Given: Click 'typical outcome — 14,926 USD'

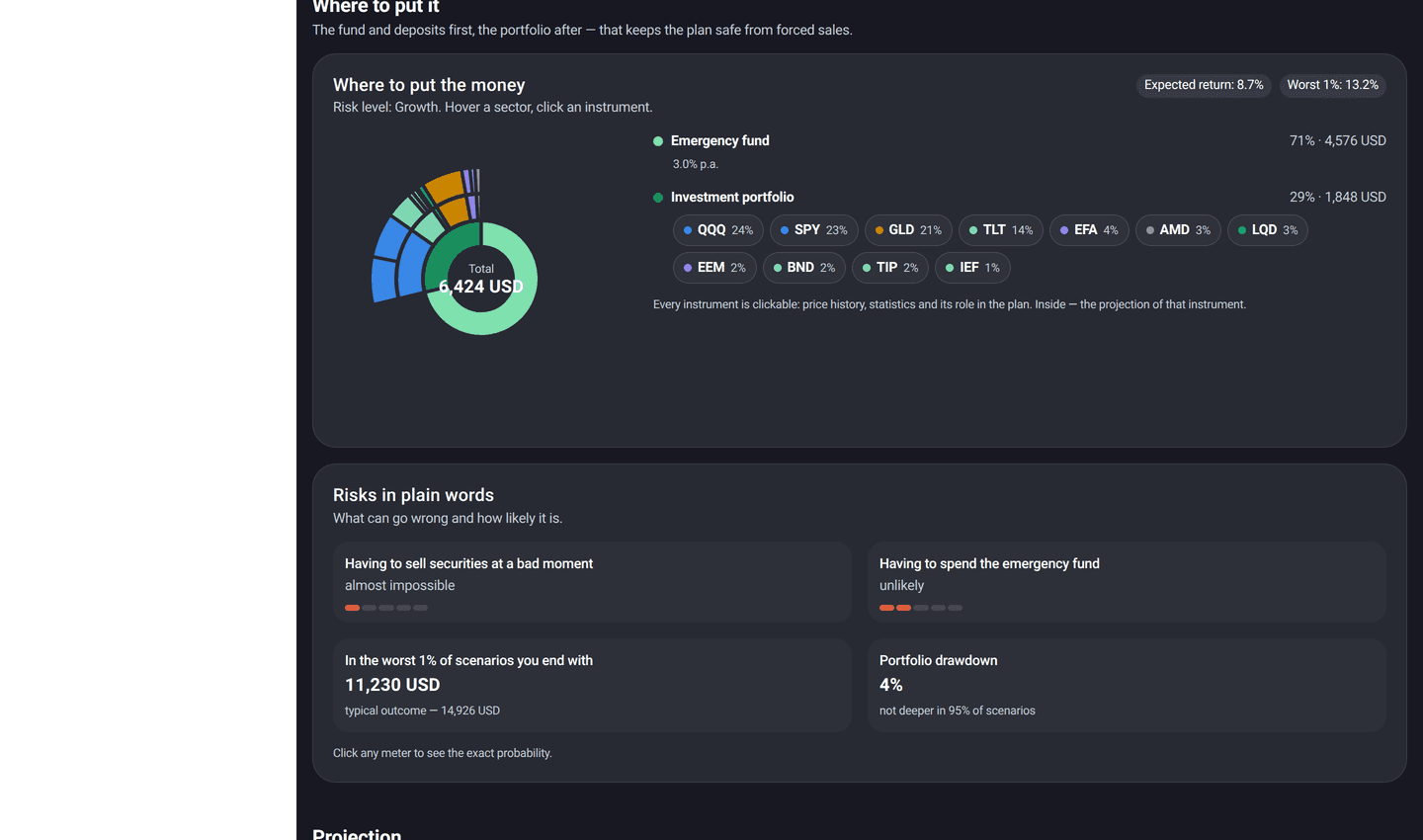Looking at the screenshot, I should pos(422,711).
